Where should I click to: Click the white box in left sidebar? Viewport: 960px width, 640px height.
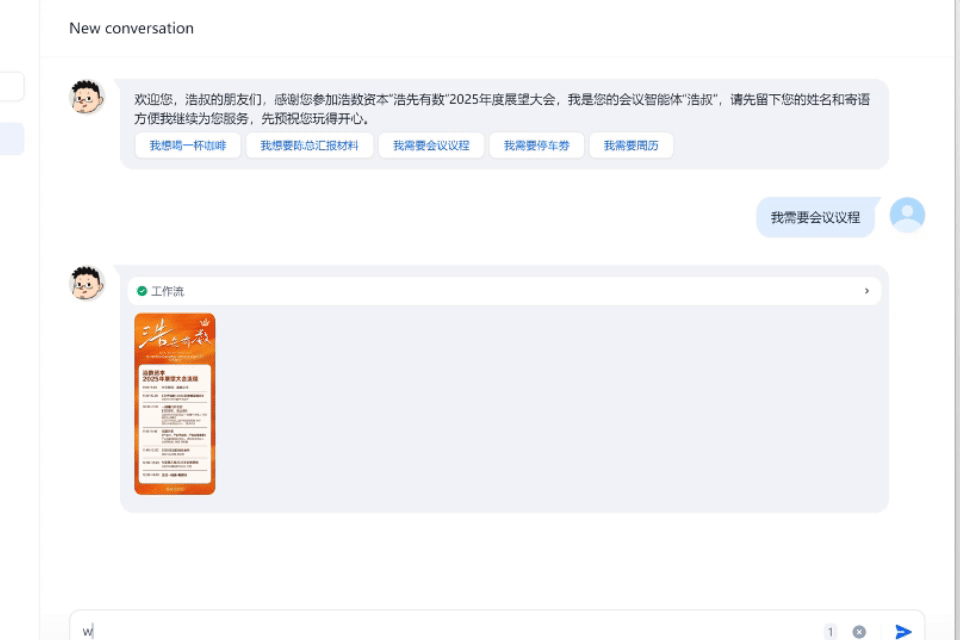click(12, 87)
